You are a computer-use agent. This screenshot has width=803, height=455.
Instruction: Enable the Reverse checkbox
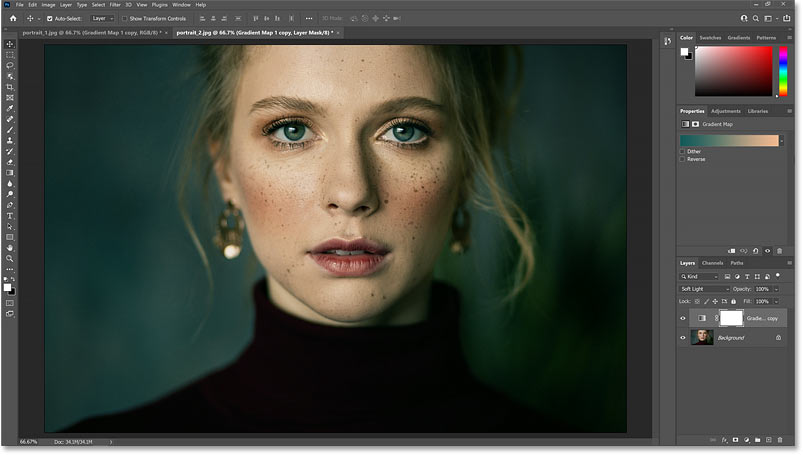[x=682, y=159]
